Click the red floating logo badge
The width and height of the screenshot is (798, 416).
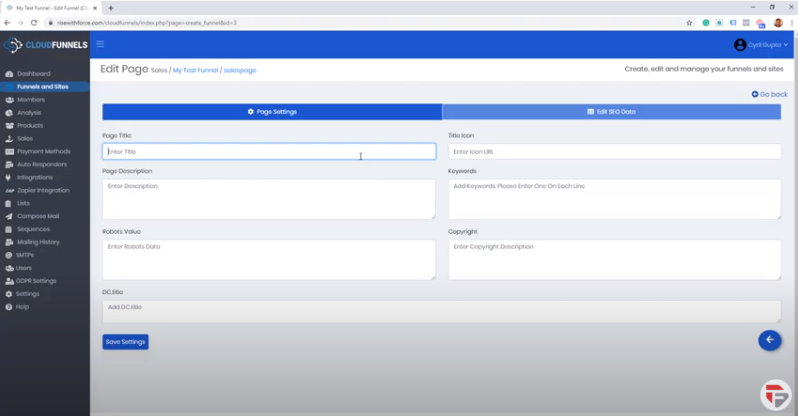[775, 394]
